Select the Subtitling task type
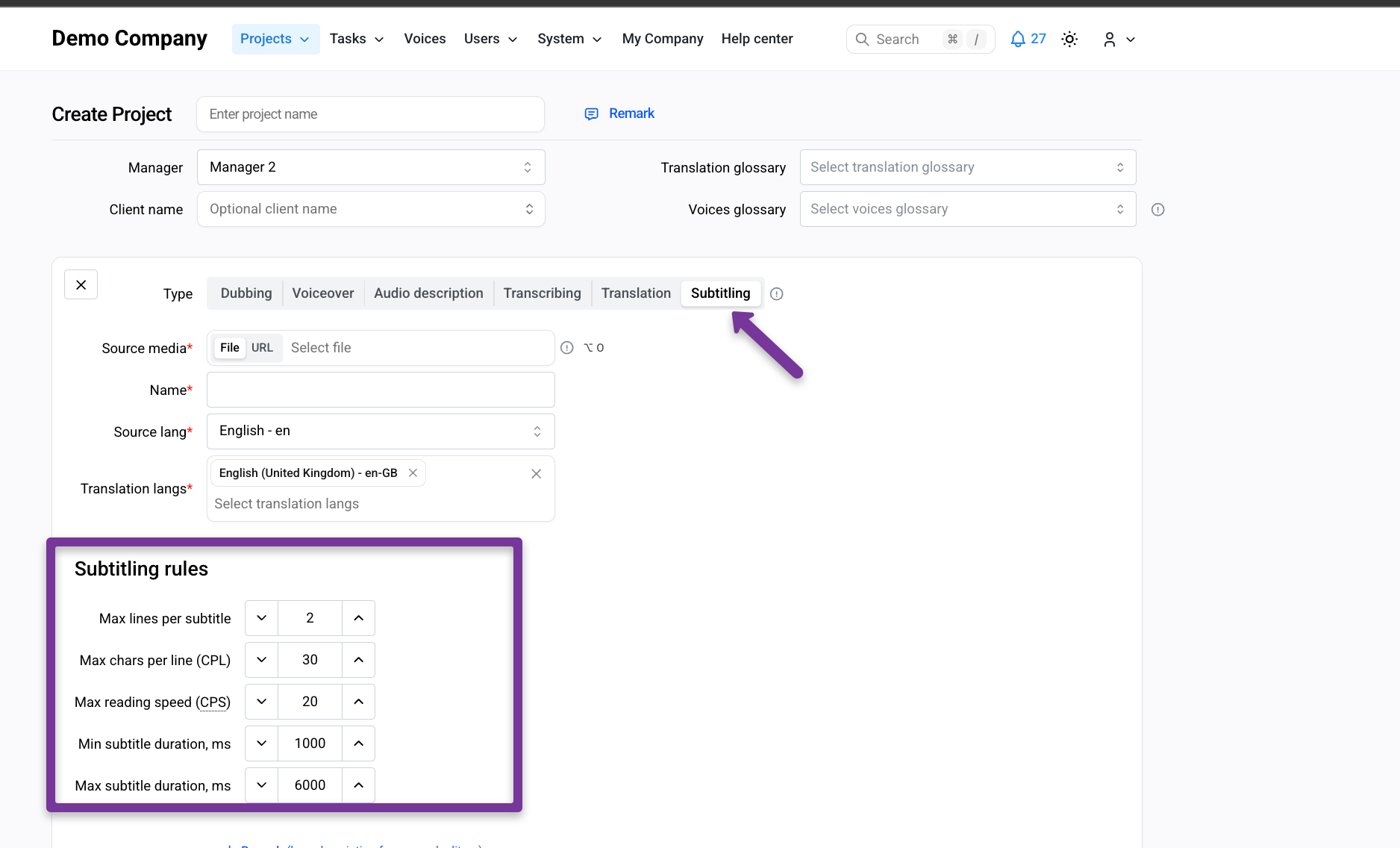 coord(721,293)
